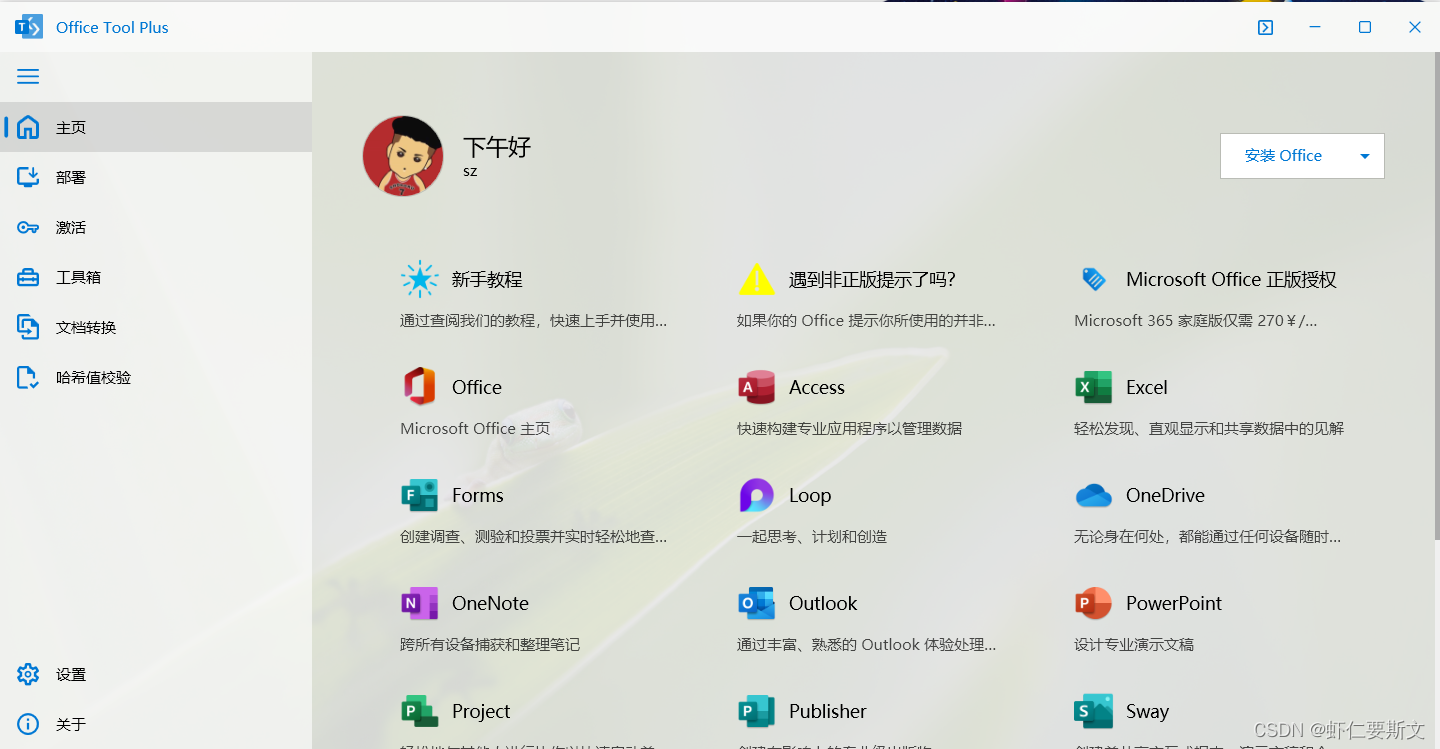Viewport: 1440px width, 749px height.
Task: Open the Office app icon
Action: pos(420,387)
